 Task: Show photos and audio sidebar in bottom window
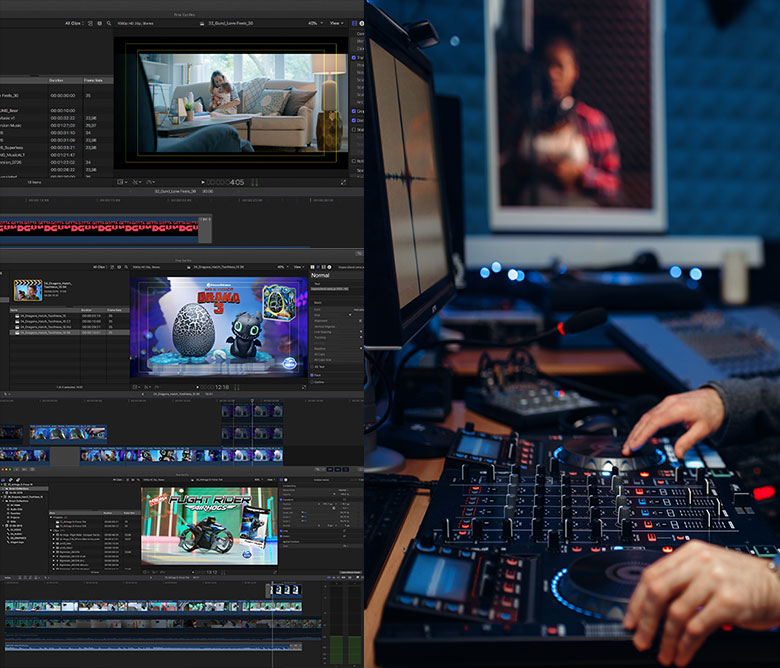coord(11,480)
